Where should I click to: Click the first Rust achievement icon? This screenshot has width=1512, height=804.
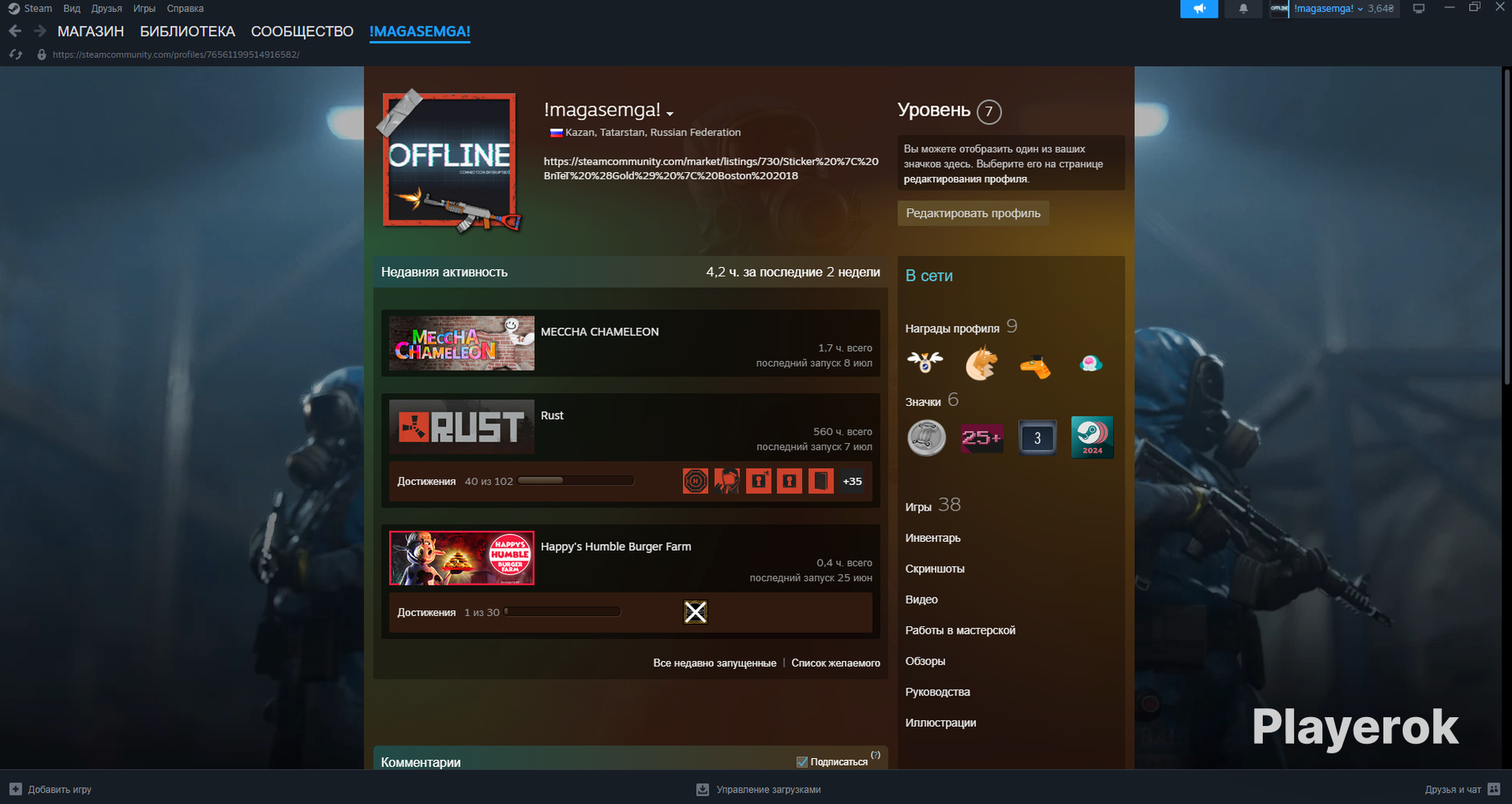click(695, 481)
